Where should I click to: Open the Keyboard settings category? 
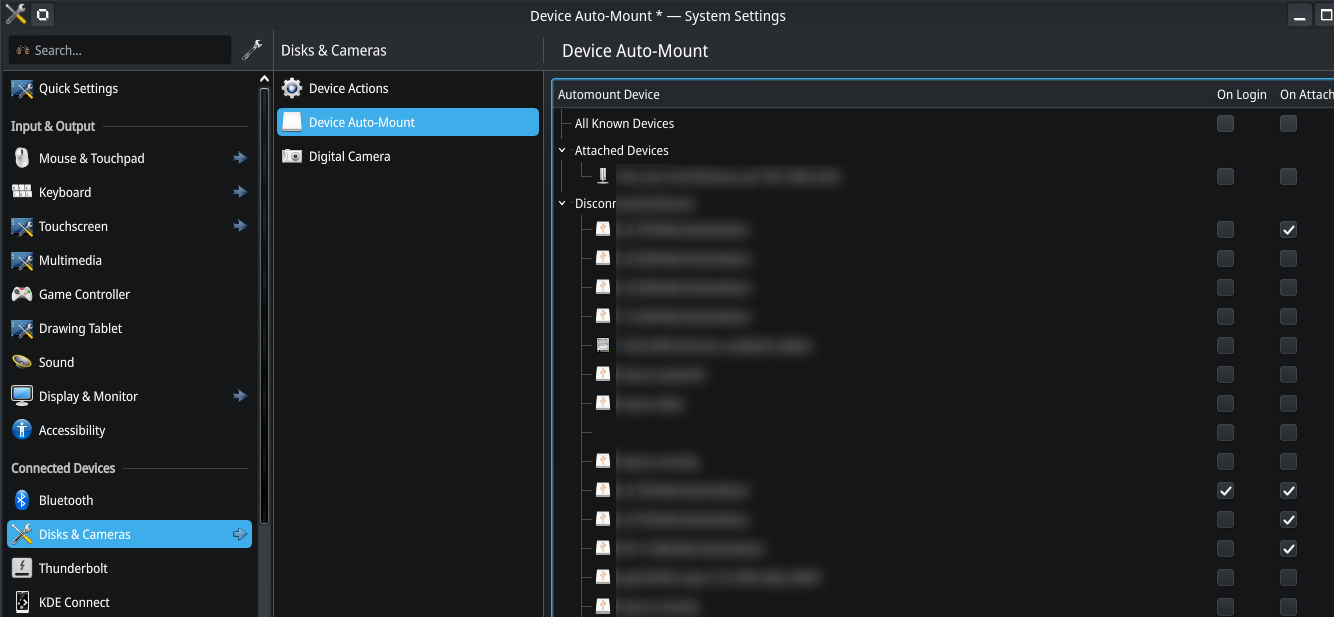tap(65, 192)
